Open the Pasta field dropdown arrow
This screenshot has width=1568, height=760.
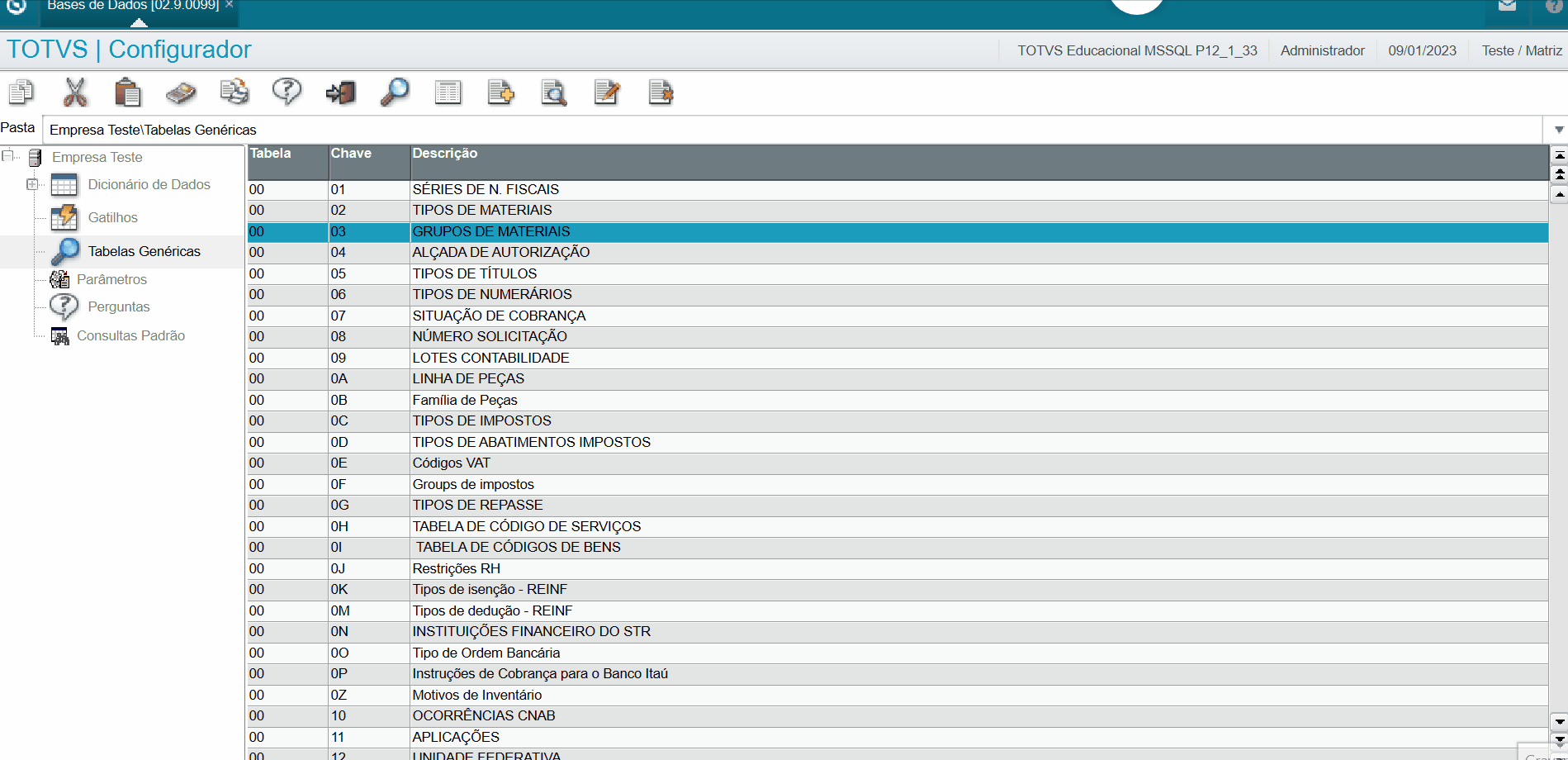1557,130
